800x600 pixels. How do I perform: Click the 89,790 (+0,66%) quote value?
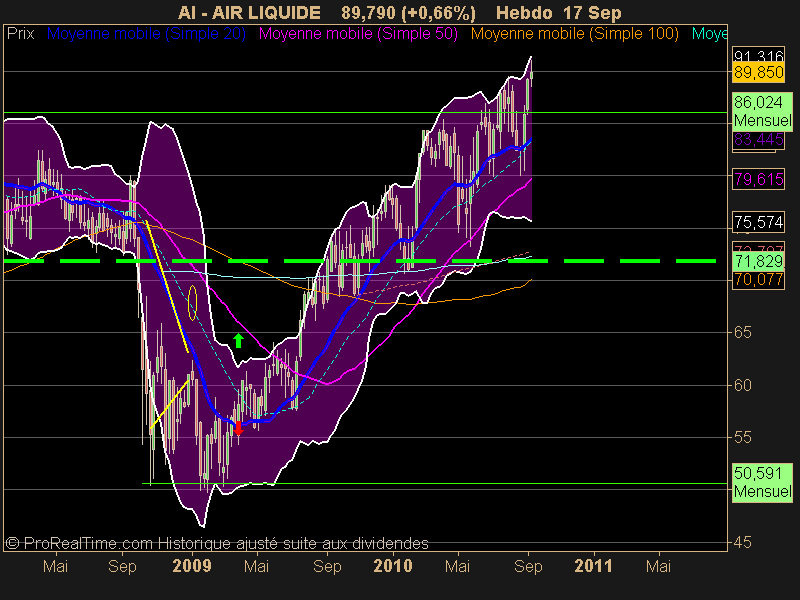[408, 13]
